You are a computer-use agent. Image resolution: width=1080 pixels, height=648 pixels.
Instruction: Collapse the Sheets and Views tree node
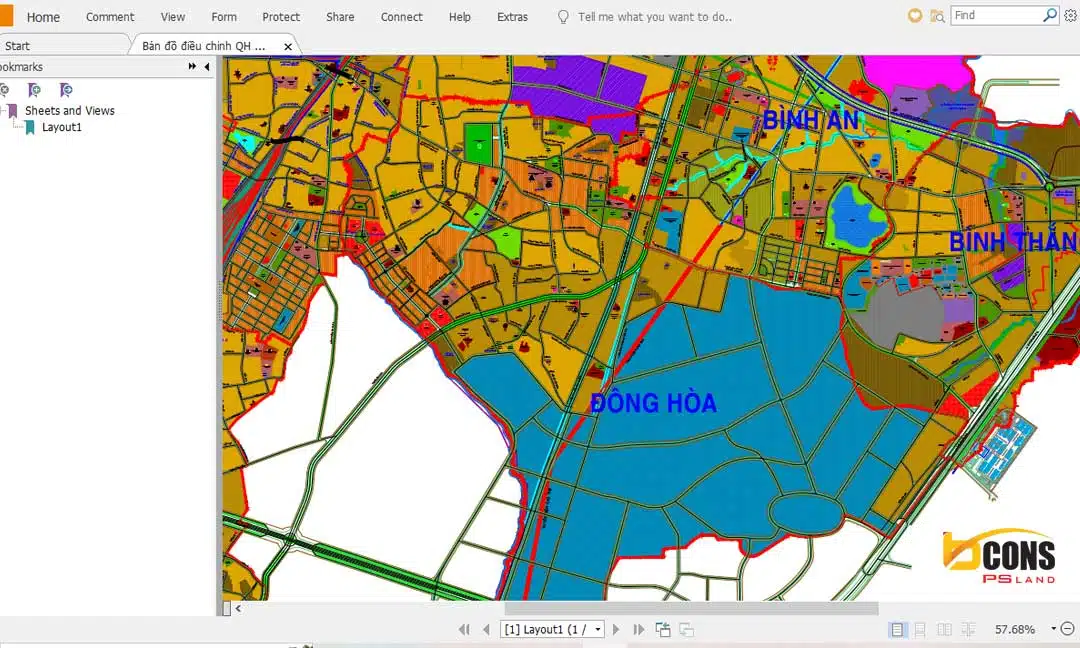[x=2, y=110]
